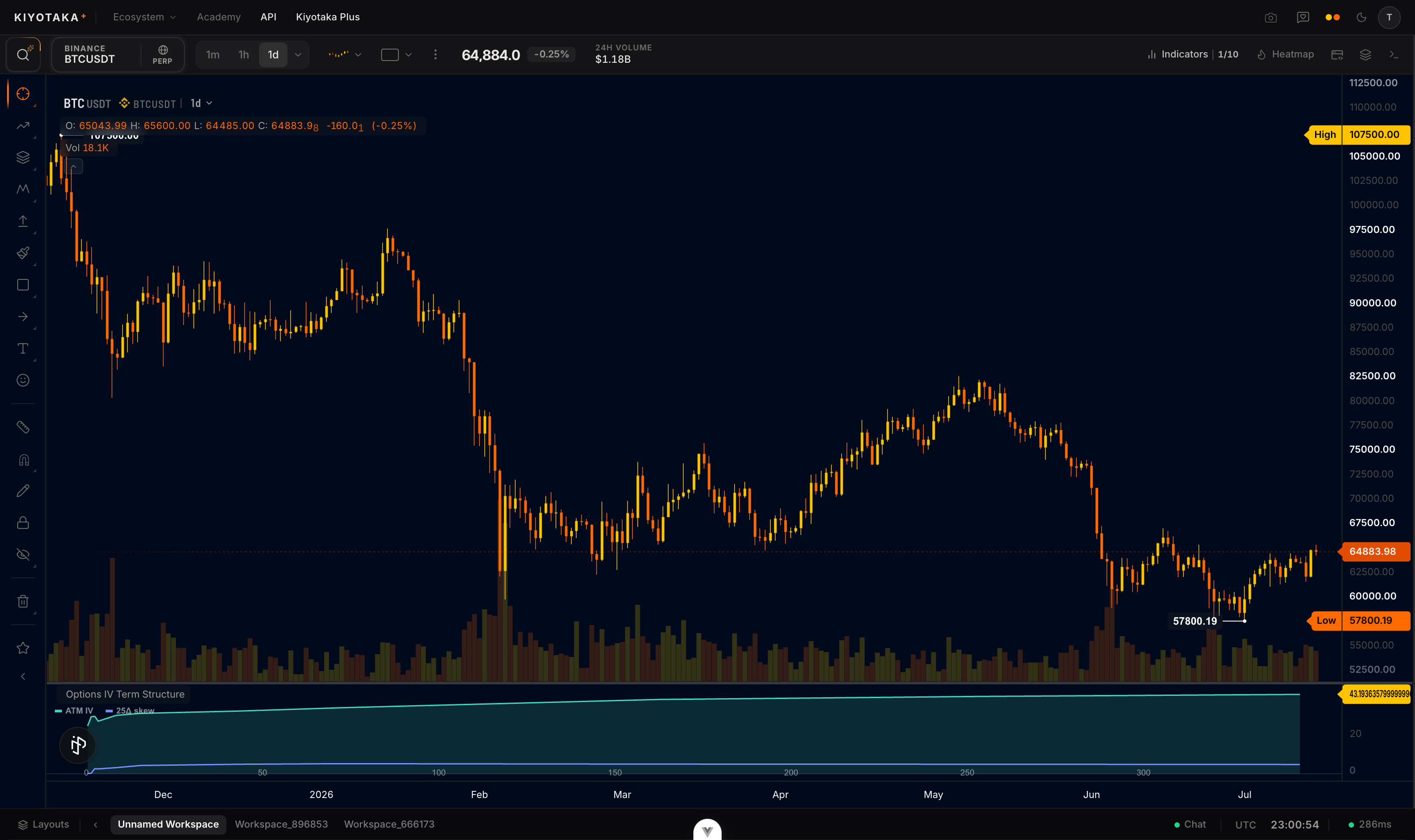Select the text annotation tool
The height and width of the screenshot is (840, 1415).
coord(23,348)
